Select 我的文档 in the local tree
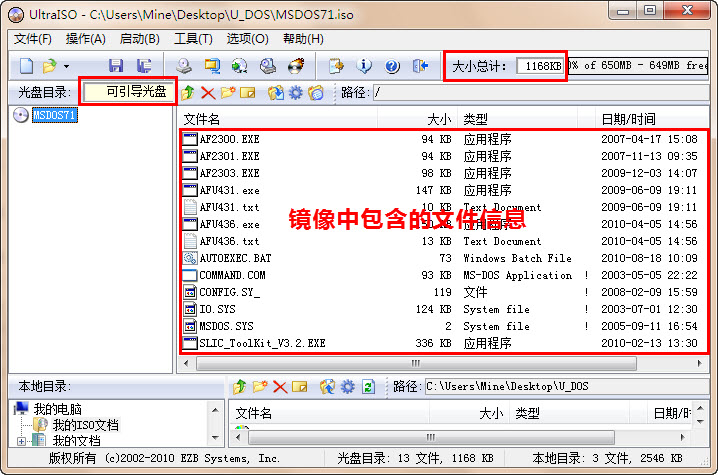Viewport: 718px width, 475px height. point(76,441)
